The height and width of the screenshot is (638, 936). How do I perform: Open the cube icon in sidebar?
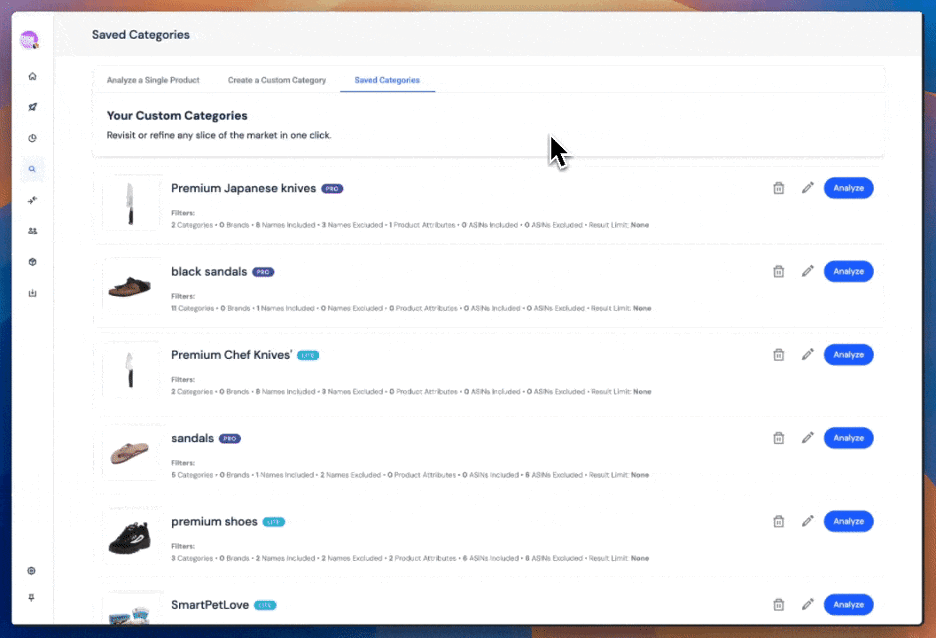coord(32,262)
